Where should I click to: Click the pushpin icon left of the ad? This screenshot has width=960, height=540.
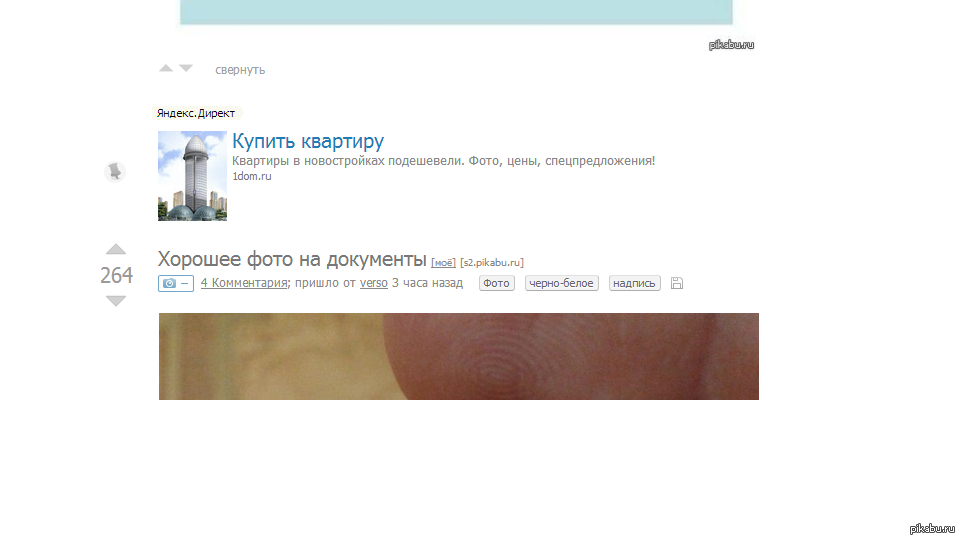(x=115, y=172)
